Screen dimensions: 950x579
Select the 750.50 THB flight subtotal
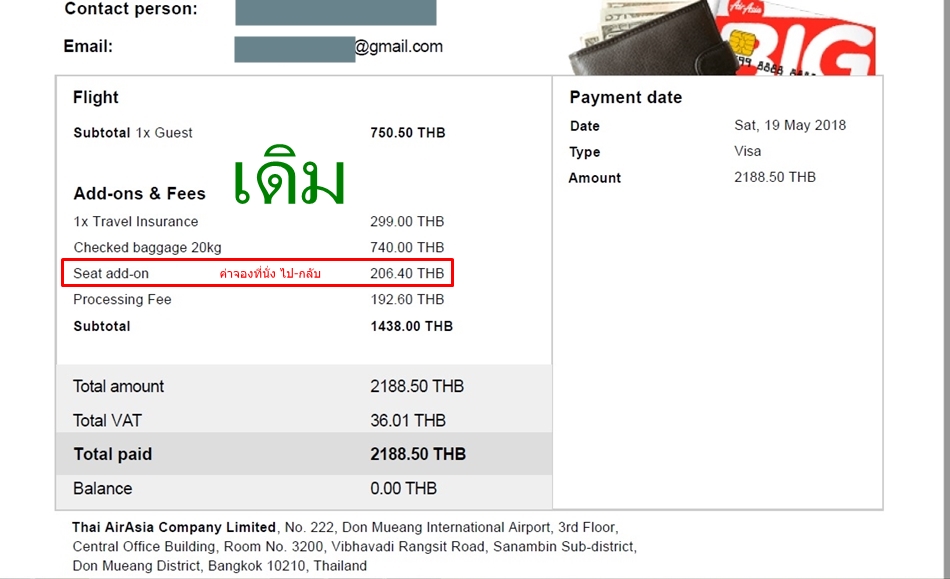[408, 133]
